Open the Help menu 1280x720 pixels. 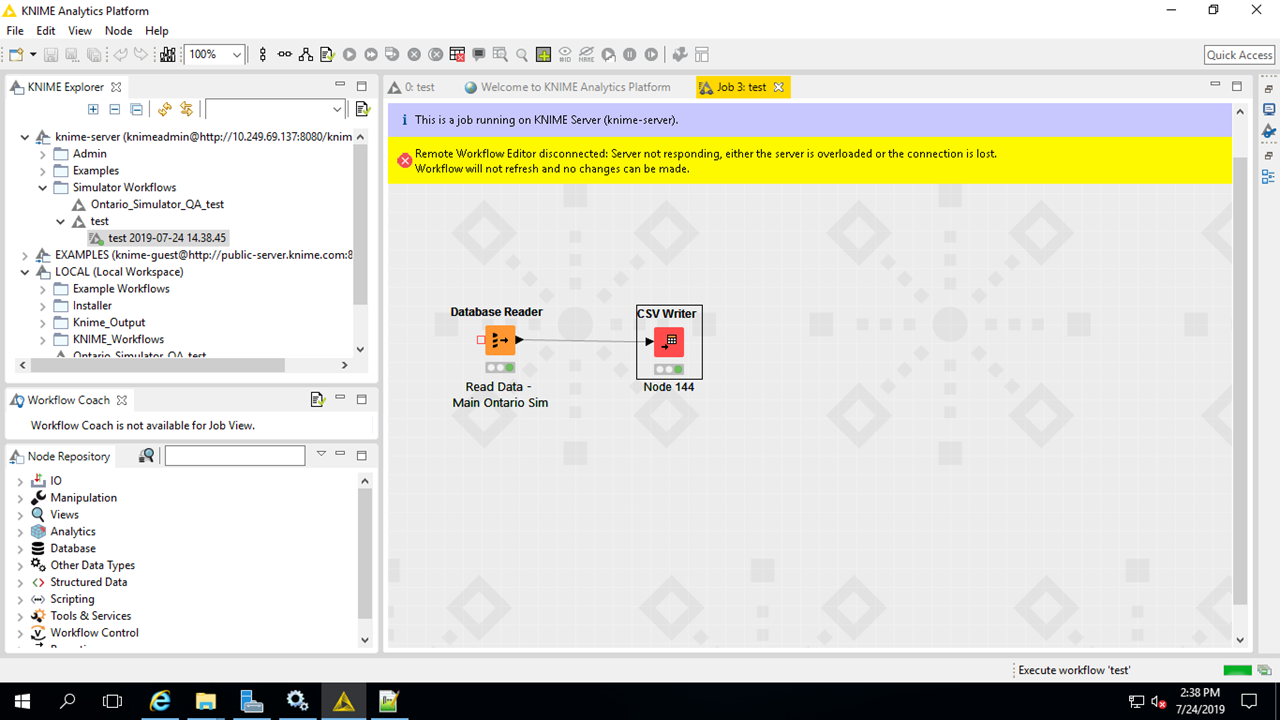(157, 31)
